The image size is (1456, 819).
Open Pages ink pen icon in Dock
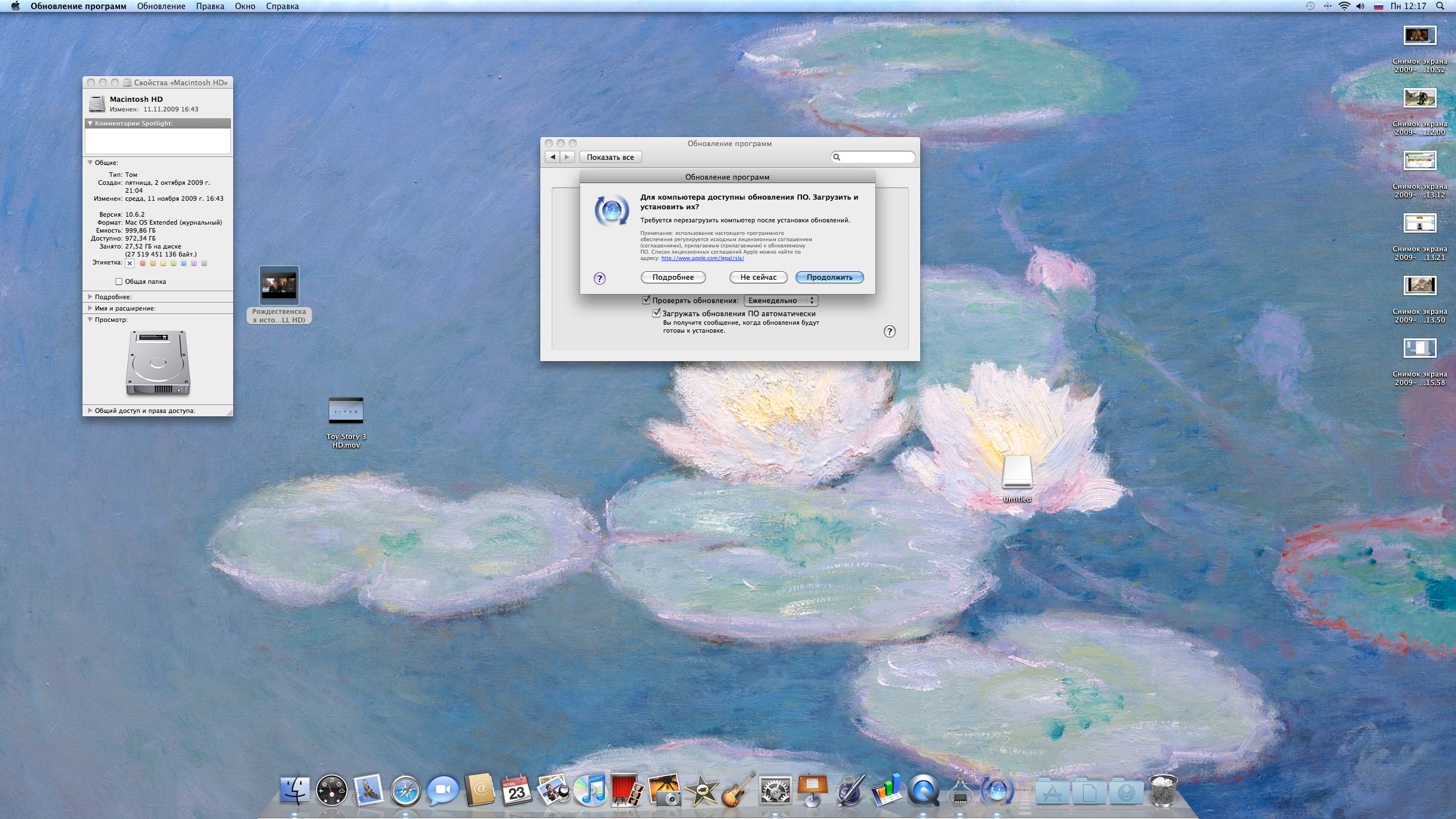click(850, 791)
